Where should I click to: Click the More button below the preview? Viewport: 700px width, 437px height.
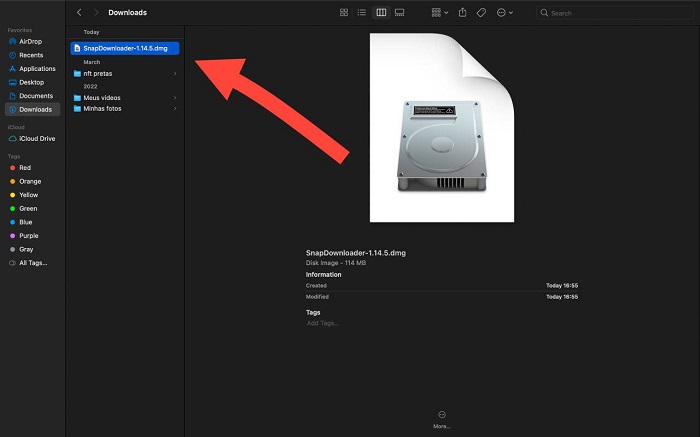click(x=442, y=420)
